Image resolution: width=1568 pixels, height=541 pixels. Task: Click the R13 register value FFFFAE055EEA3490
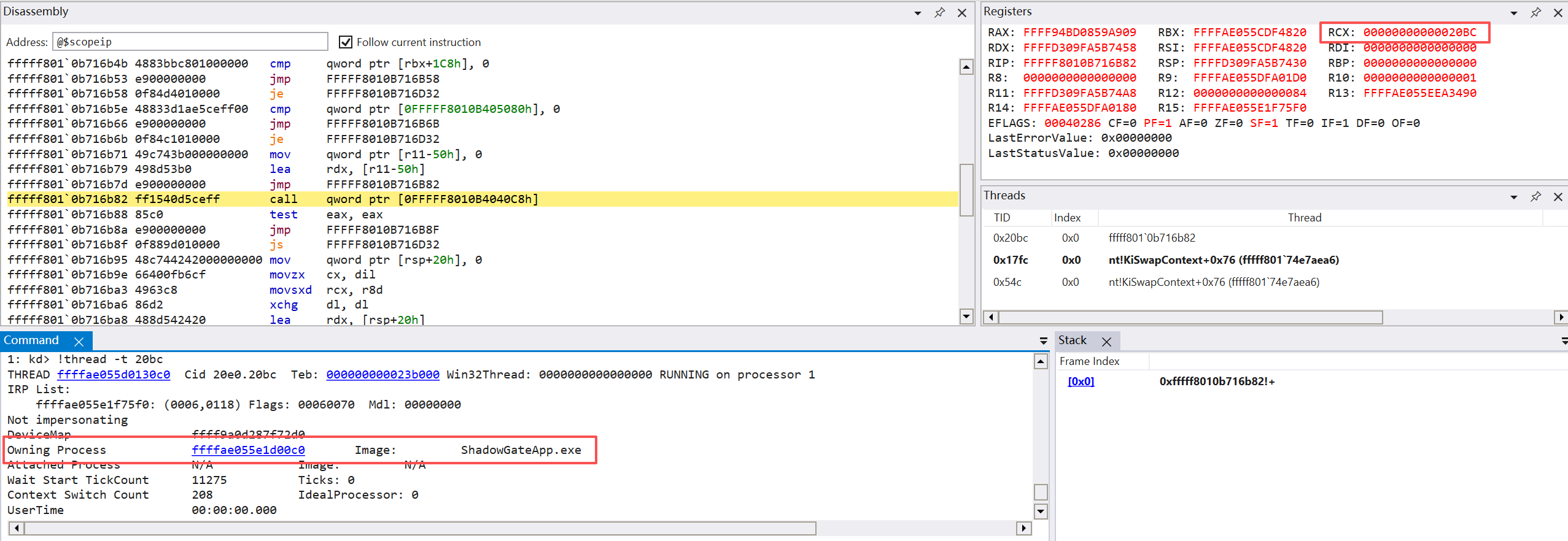[1419, 93]
